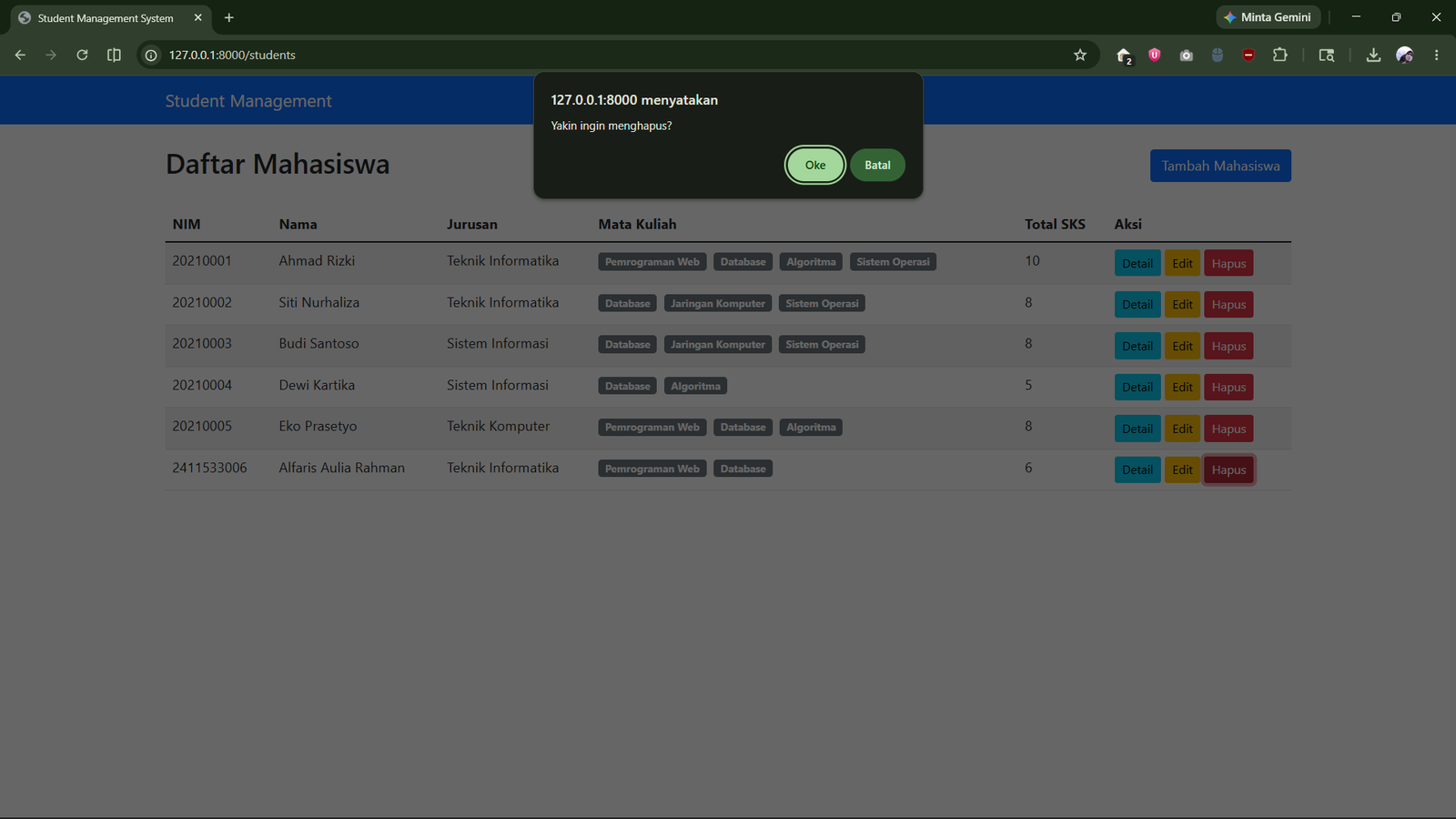Click the name Alfaris Aulia Rahman
The height and width of the screenshot is (819, 1456).
click(x=341, y=468)
